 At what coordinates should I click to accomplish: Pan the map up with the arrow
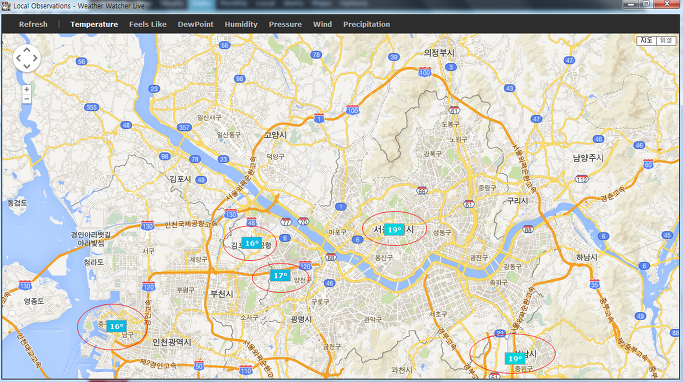(27, 50)
